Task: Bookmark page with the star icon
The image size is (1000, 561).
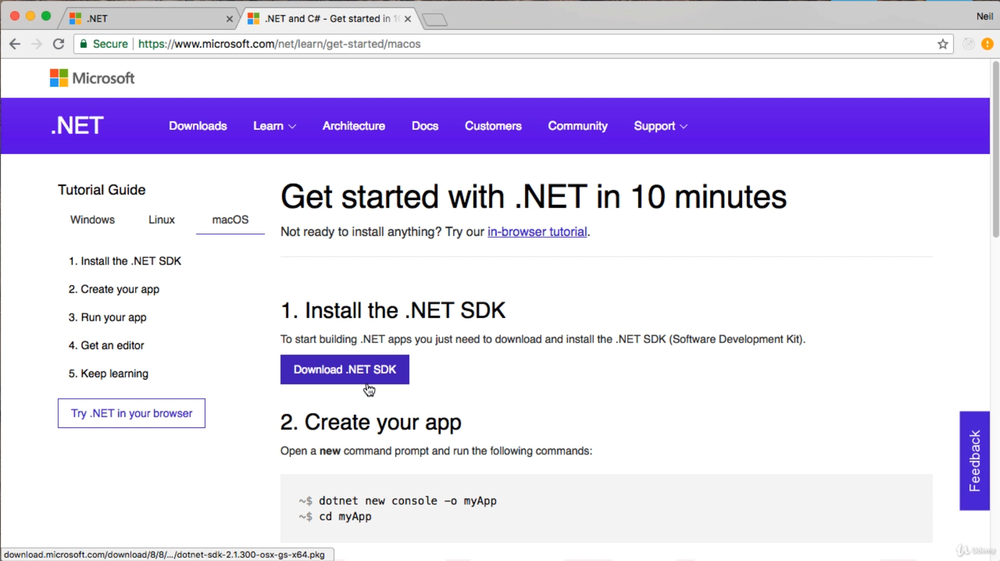Action: pyautogui.click(x=942, y=44)
